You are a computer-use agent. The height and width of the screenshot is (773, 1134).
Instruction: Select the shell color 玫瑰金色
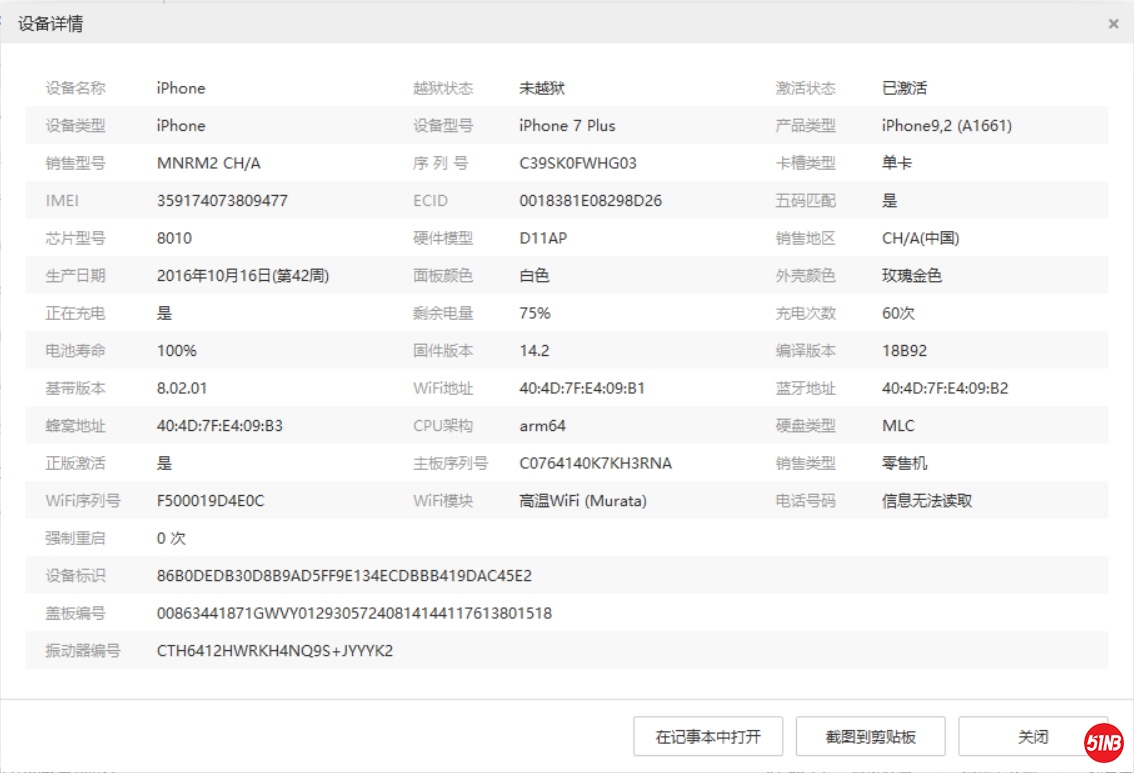coord(911,276)
